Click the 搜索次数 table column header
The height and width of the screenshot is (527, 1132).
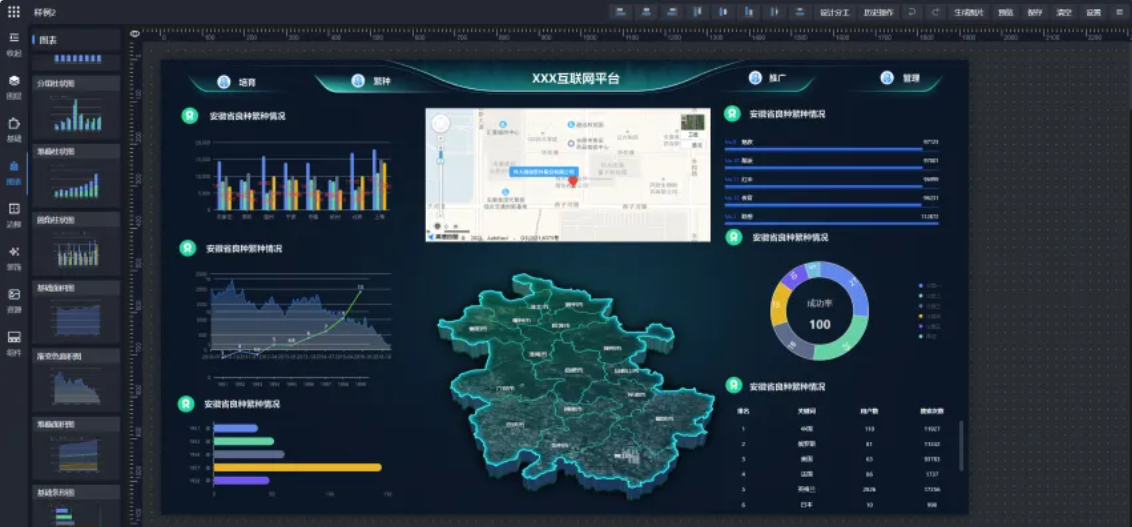pos(931,411)
